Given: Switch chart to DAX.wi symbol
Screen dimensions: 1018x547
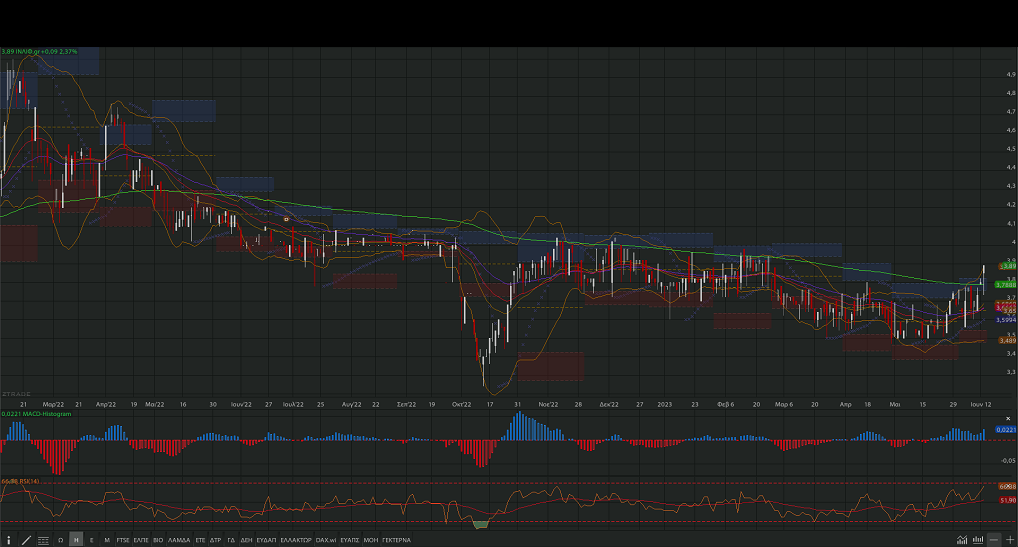Looking at the screenshot, I should pos(326,540).
